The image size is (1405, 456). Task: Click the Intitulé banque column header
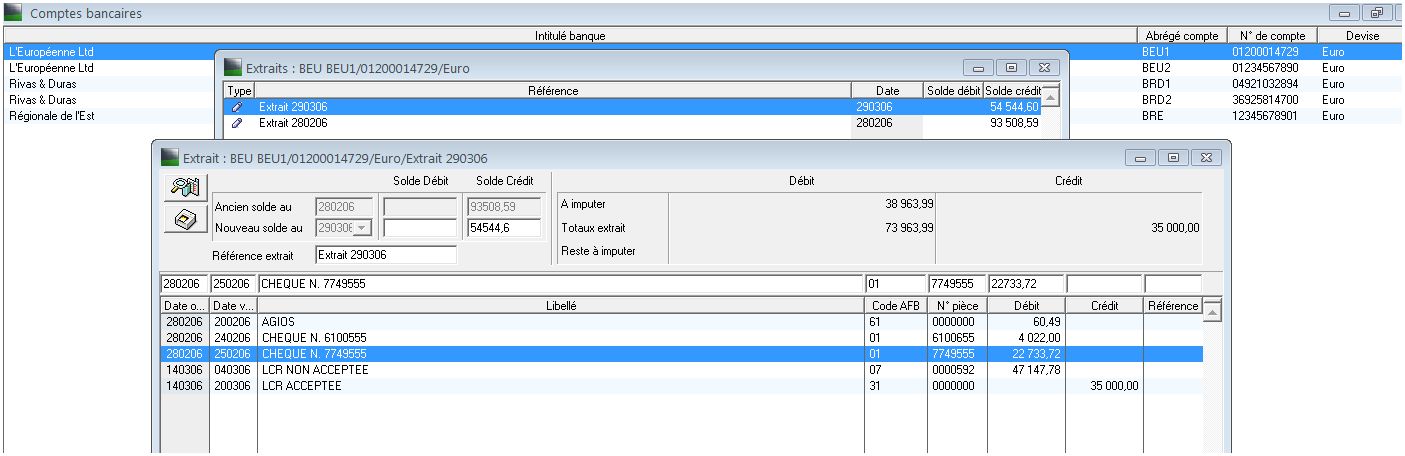pyautogui.click(x=570, y=36)
